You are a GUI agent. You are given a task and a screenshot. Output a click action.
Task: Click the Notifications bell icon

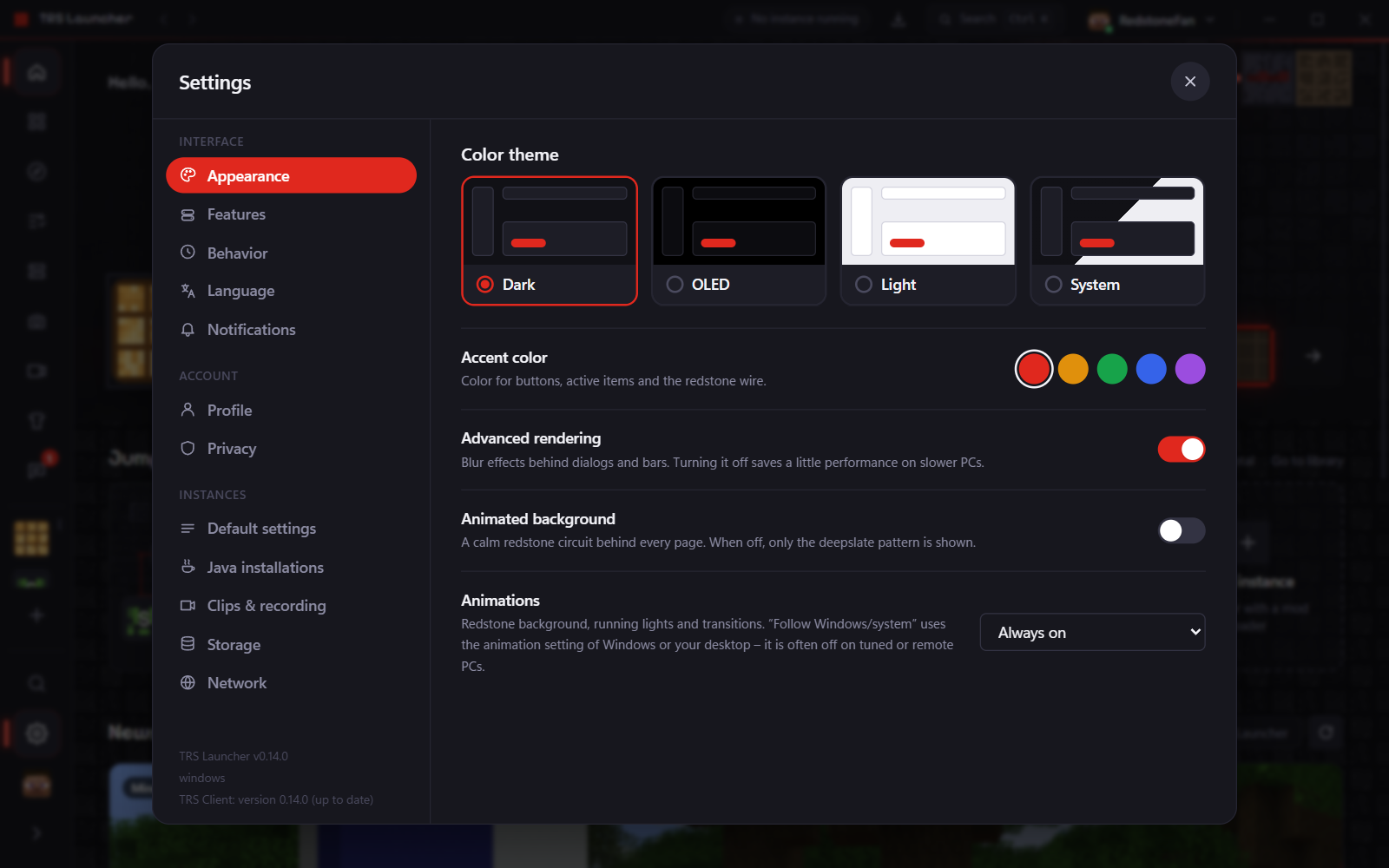click(188, 330)
